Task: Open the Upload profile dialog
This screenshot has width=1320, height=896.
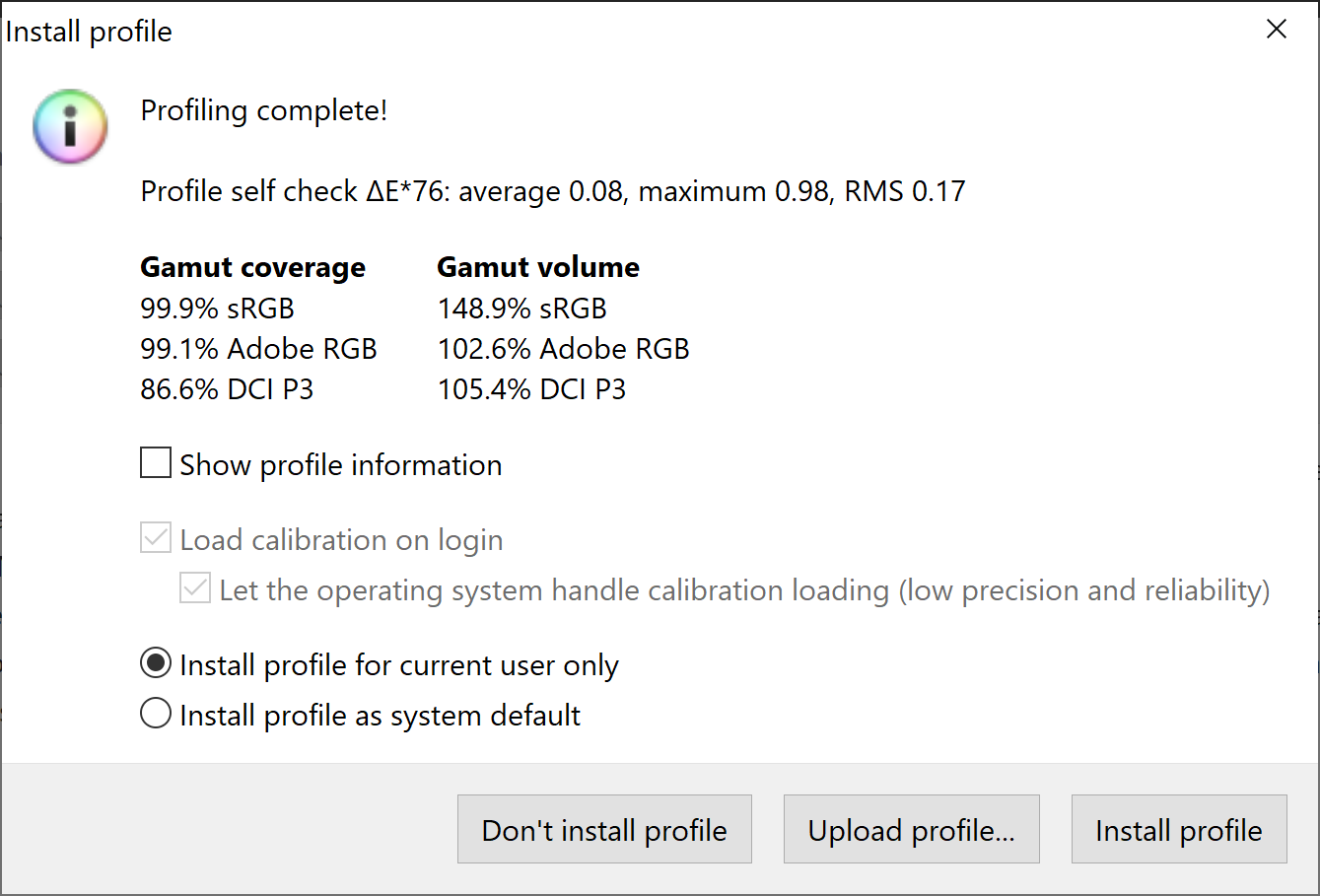Action: (912, 829)
